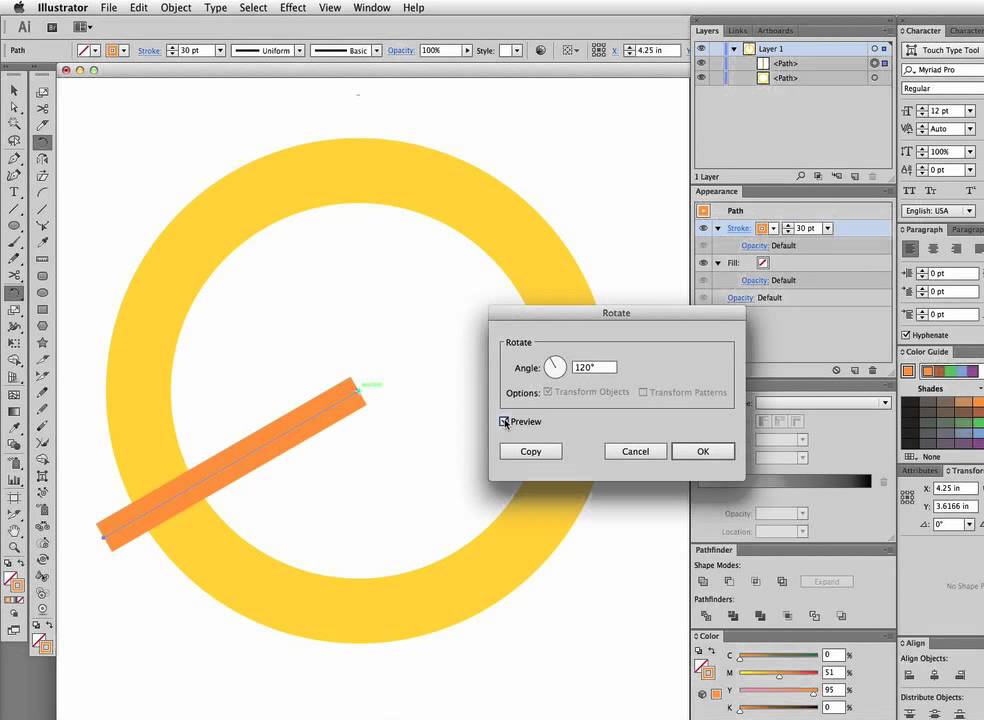Click the Yellow slider in Color panel
The image size is (984, 720).
pos(778,690)
